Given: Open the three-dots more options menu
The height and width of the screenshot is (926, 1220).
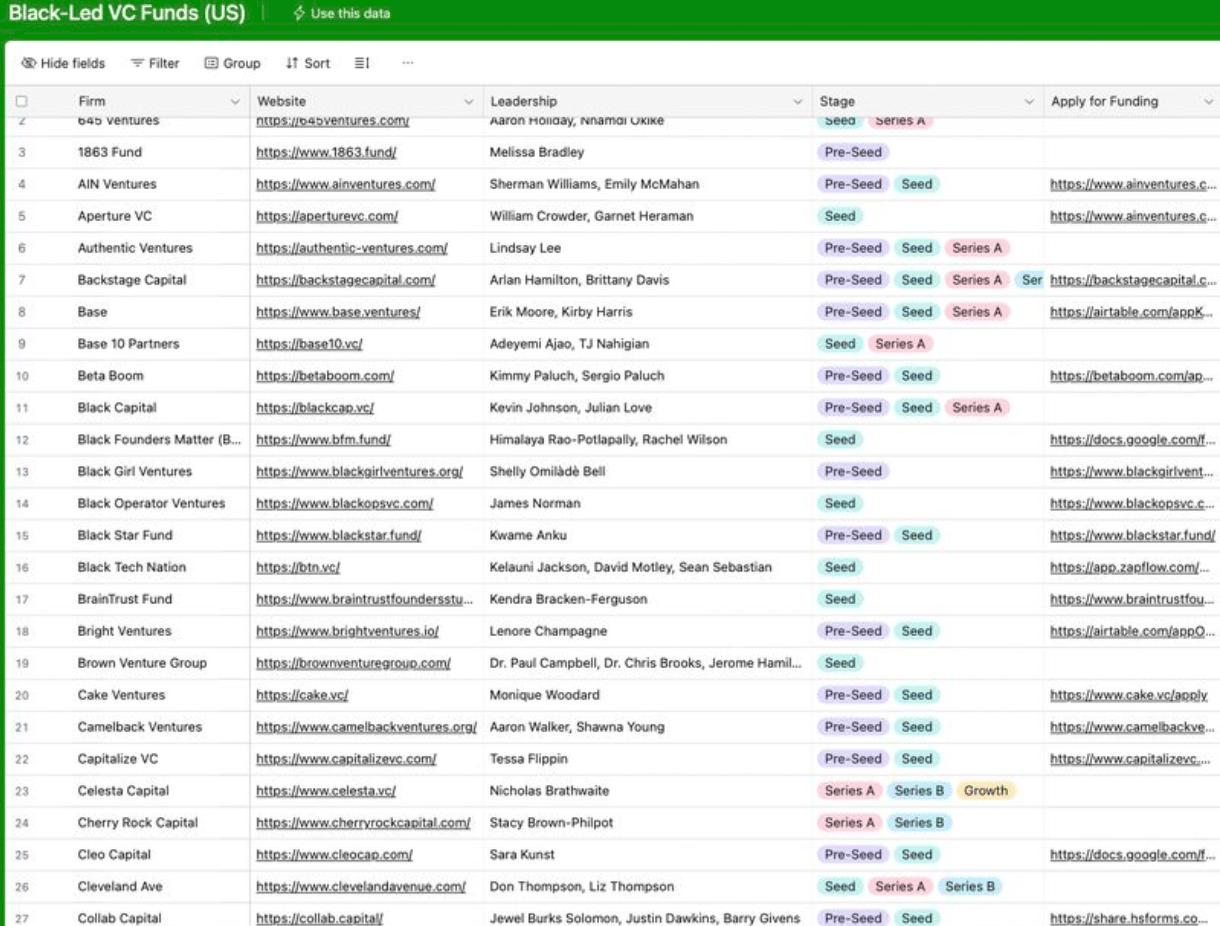Looking at the screenshot, I should pyautogui.click(x=408, y=63).
